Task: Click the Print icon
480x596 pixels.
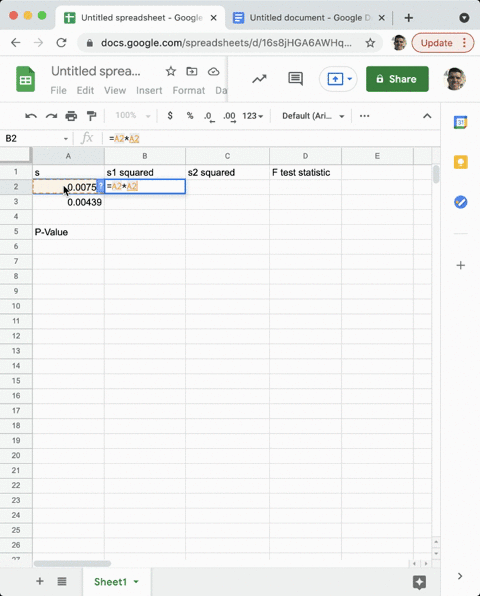Action: tap(71, 116)
